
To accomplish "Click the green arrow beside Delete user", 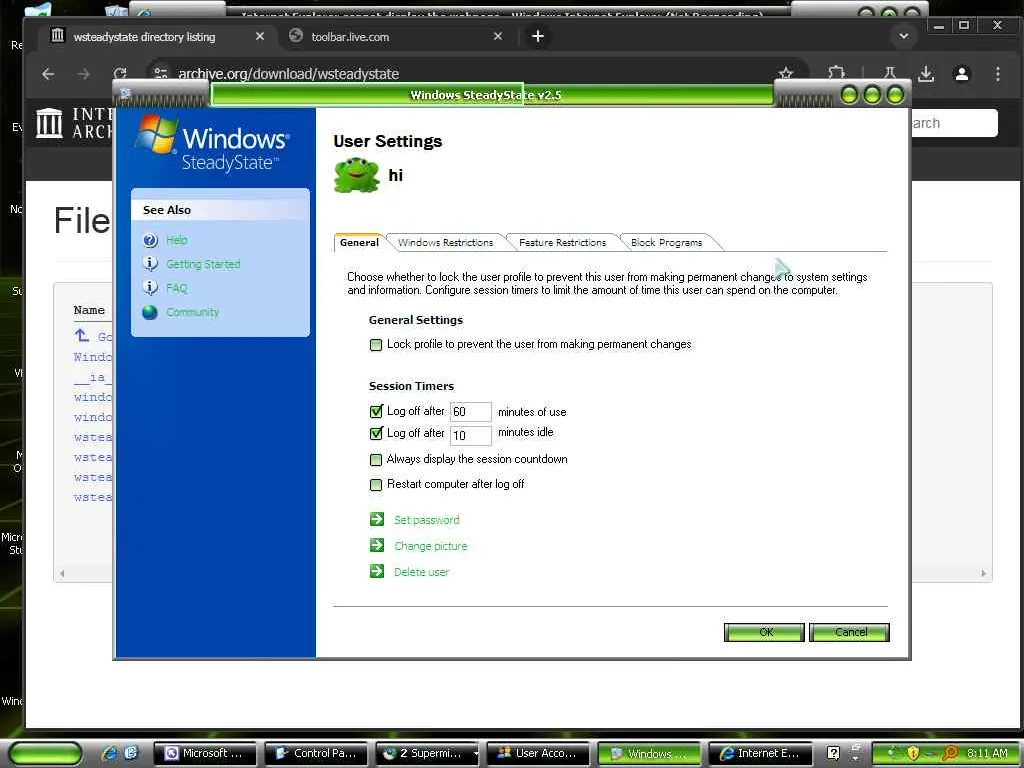I will pos(377,571).
